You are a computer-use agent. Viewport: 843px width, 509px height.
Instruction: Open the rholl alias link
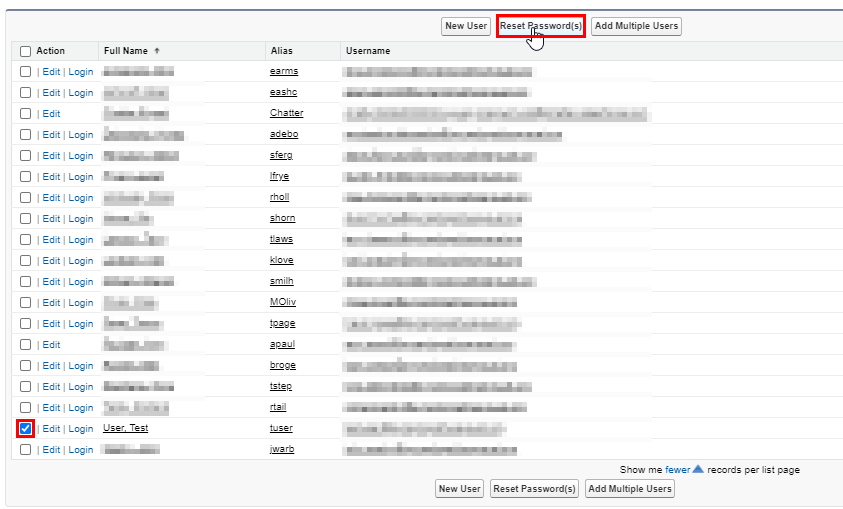pyautogui.click(x=280, y=197)
